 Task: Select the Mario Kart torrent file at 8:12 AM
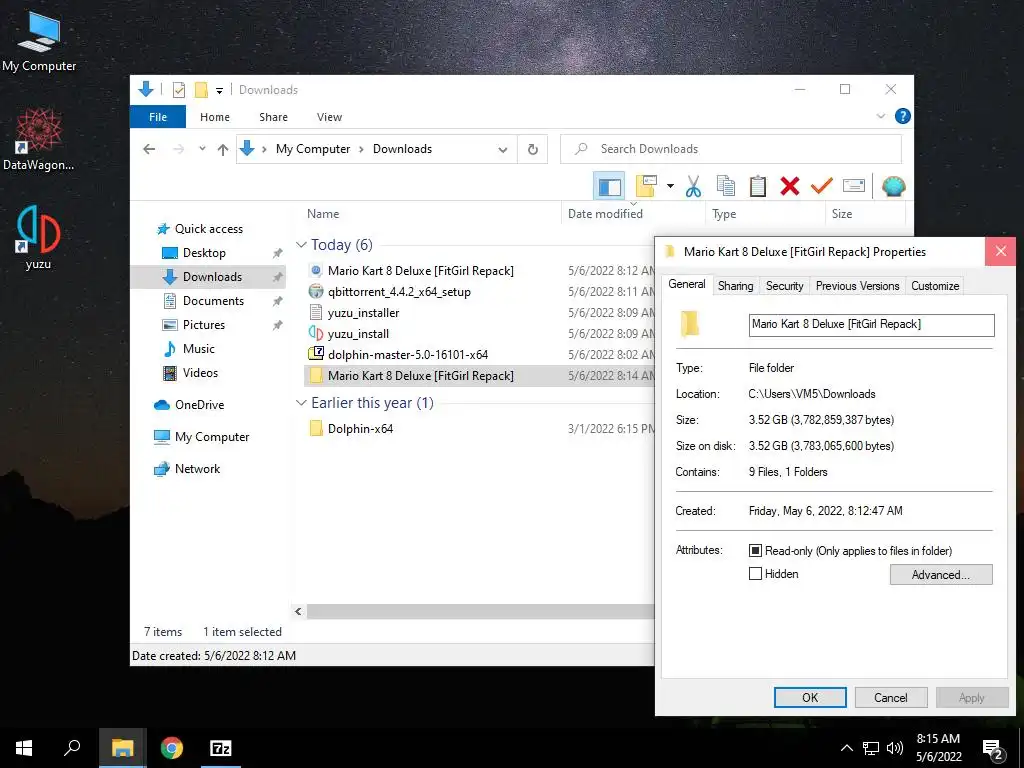click(x=421, y=270)
